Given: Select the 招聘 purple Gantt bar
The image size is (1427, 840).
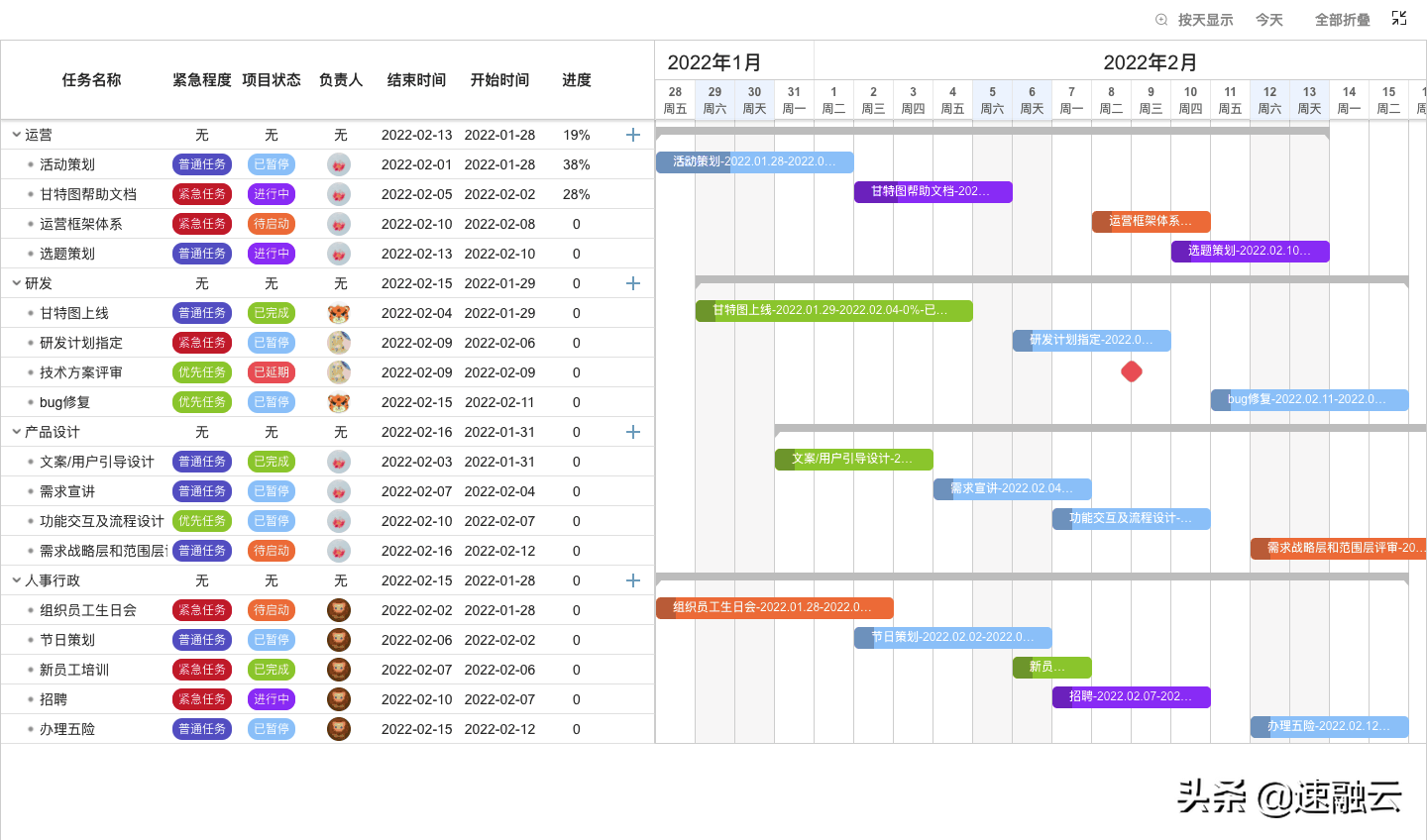Looking at the screenshot, I should [1132, 696].
